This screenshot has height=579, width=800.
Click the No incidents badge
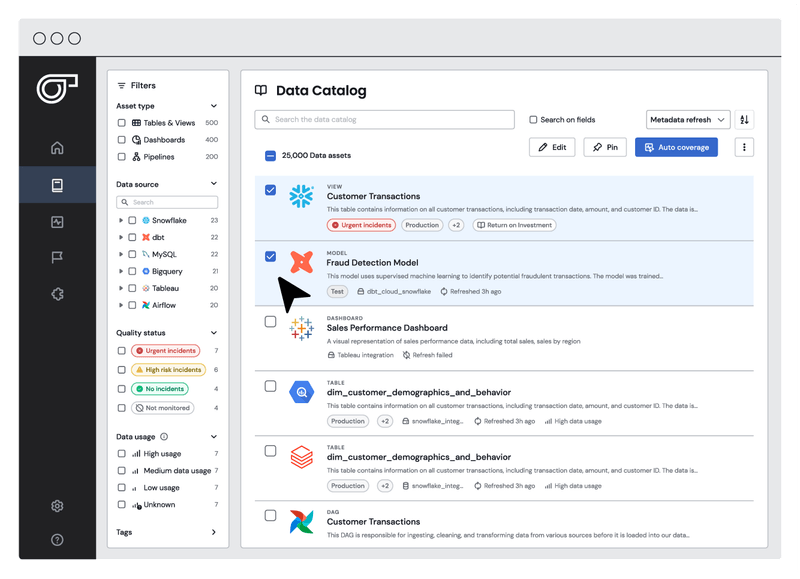pos(160,389)
